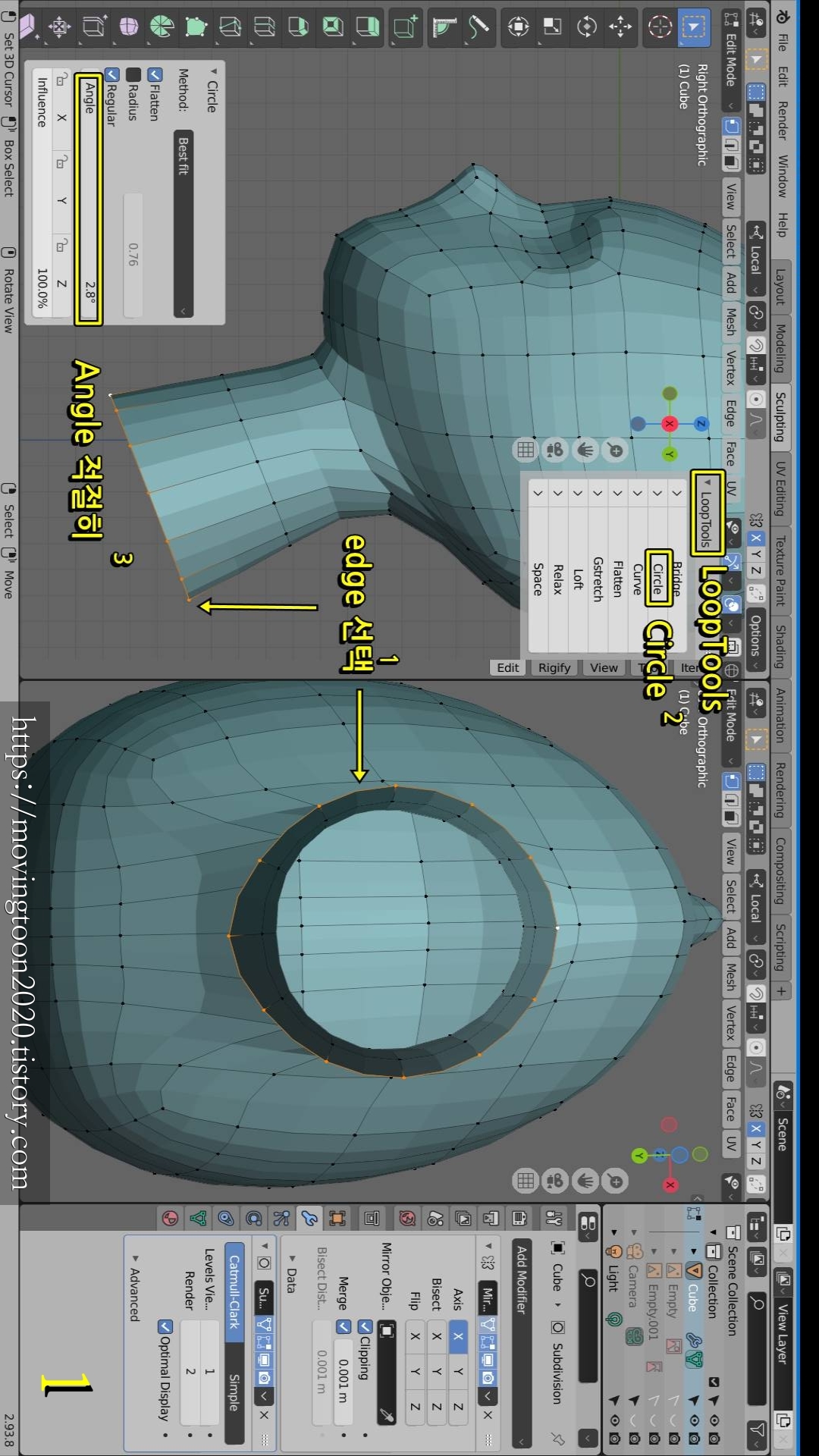The width and height of the screenshot is (819, 1456).
Task: Select the Loop Cut tool
Action: 265,27
